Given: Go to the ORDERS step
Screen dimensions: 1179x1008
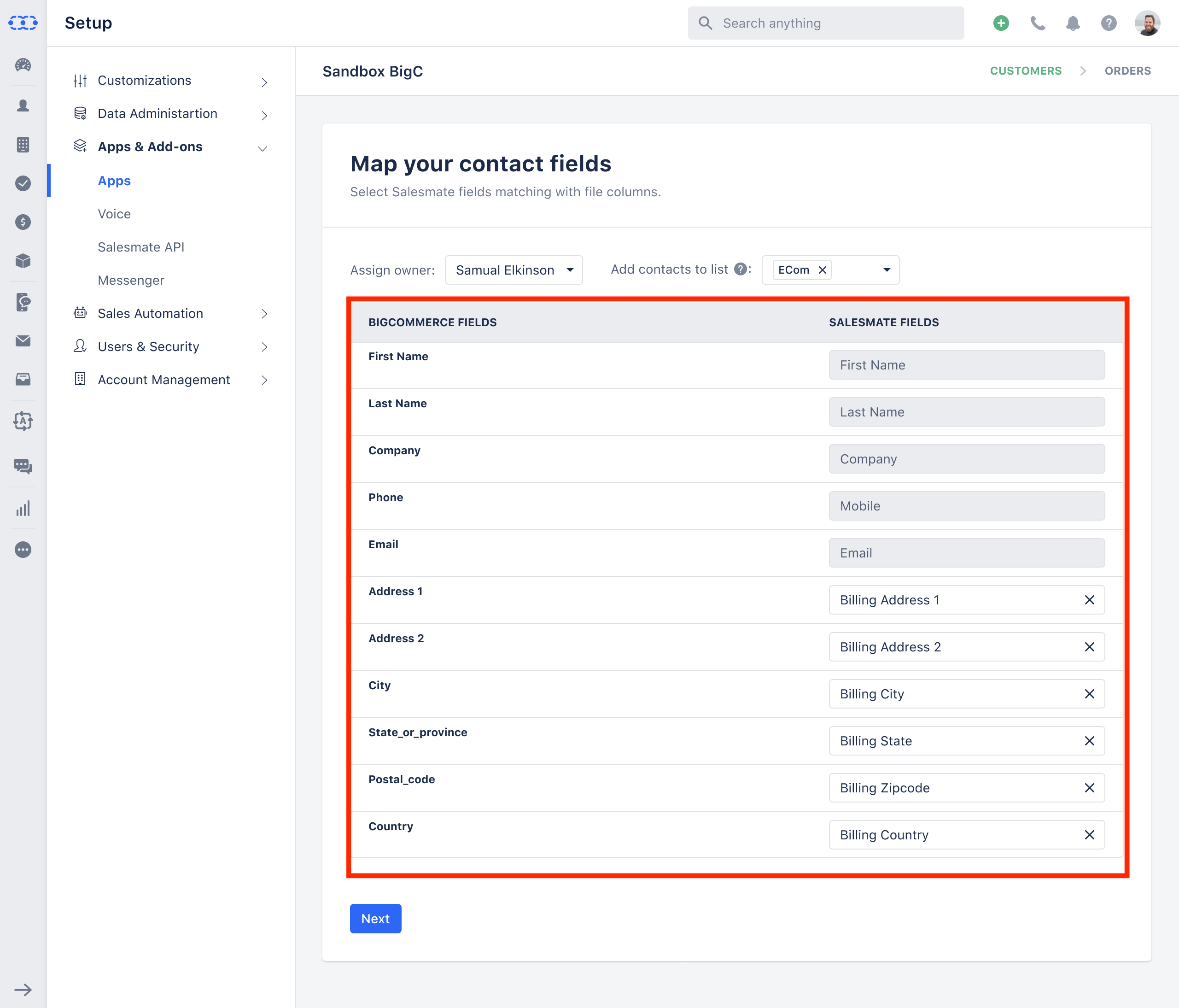Looking at the screenshot, I should tap(1127, 71).
